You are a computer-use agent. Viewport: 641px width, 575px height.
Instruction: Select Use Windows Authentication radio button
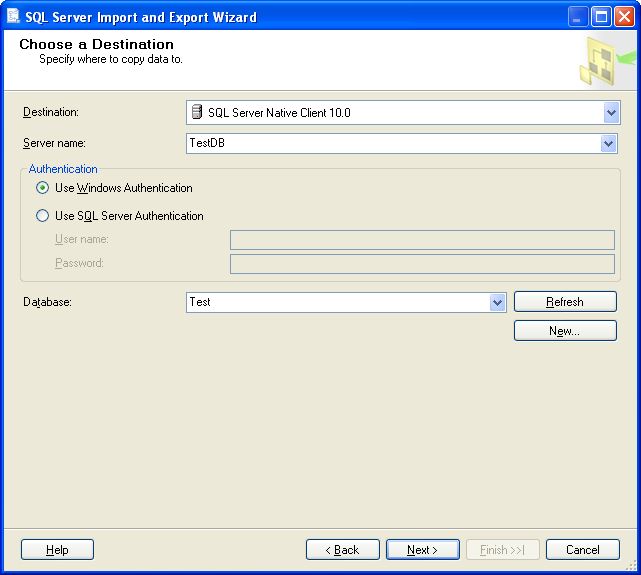[43, 188]
